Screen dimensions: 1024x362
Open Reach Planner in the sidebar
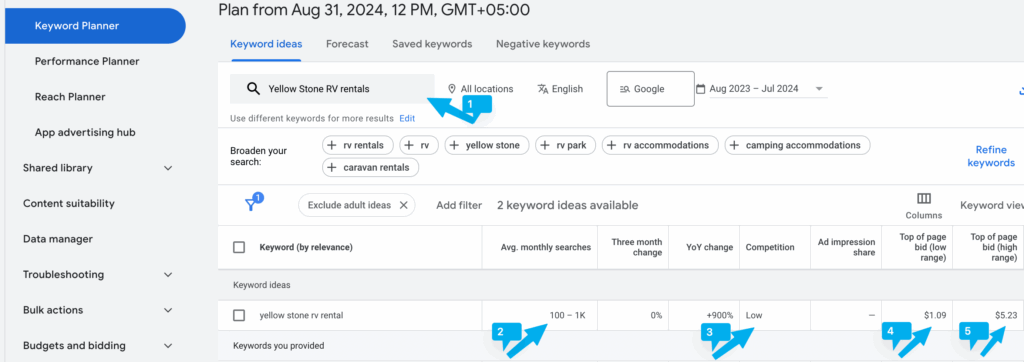coord(70,97)
